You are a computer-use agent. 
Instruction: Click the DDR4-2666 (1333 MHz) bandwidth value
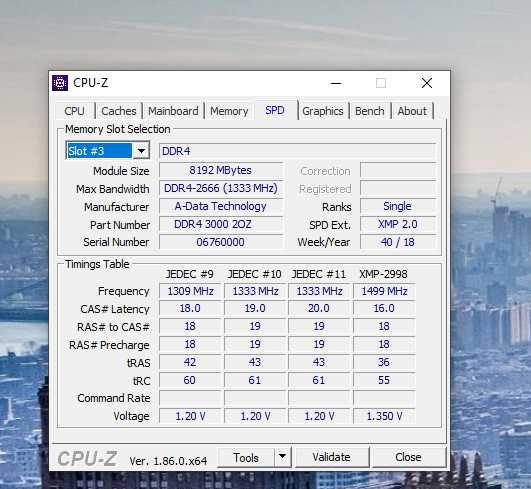pyautogui.click(x=220, y=188)
